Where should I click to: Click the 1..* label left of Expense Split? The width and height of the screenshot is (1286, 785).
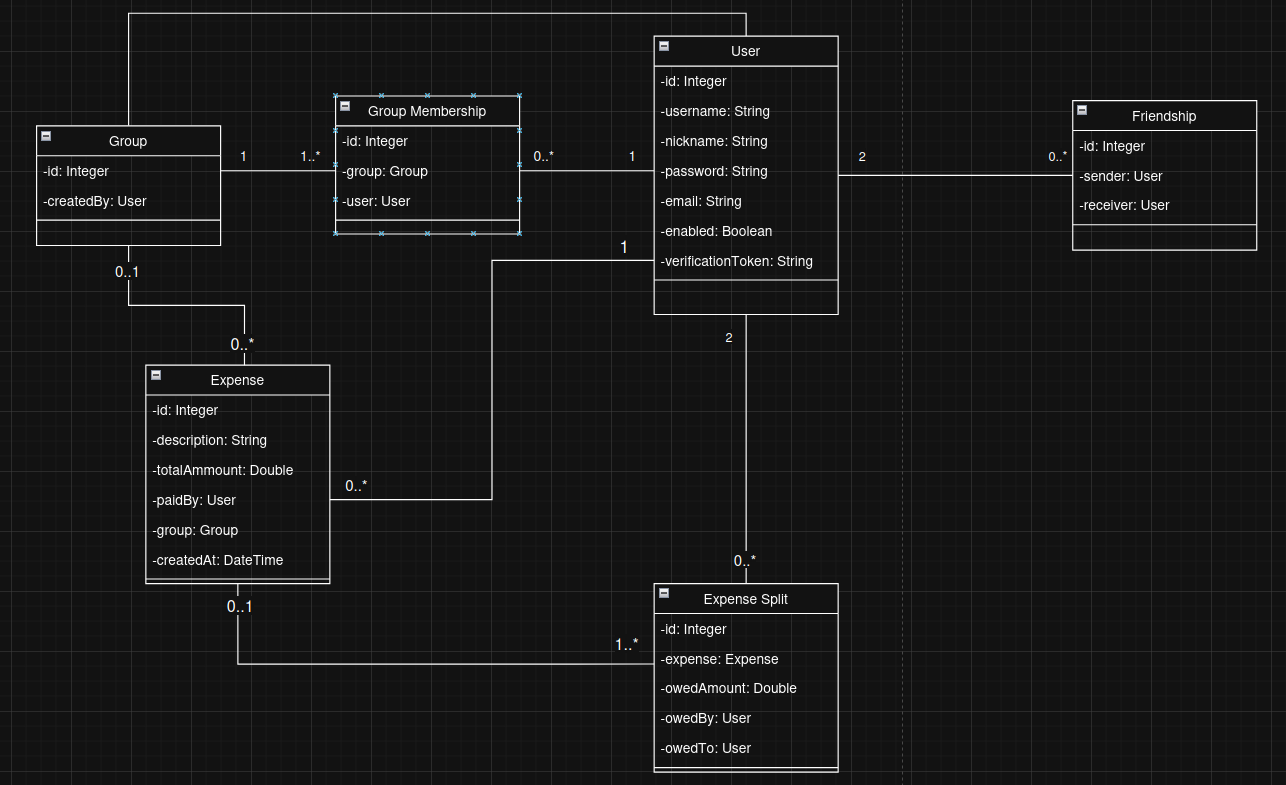[626, 645]
